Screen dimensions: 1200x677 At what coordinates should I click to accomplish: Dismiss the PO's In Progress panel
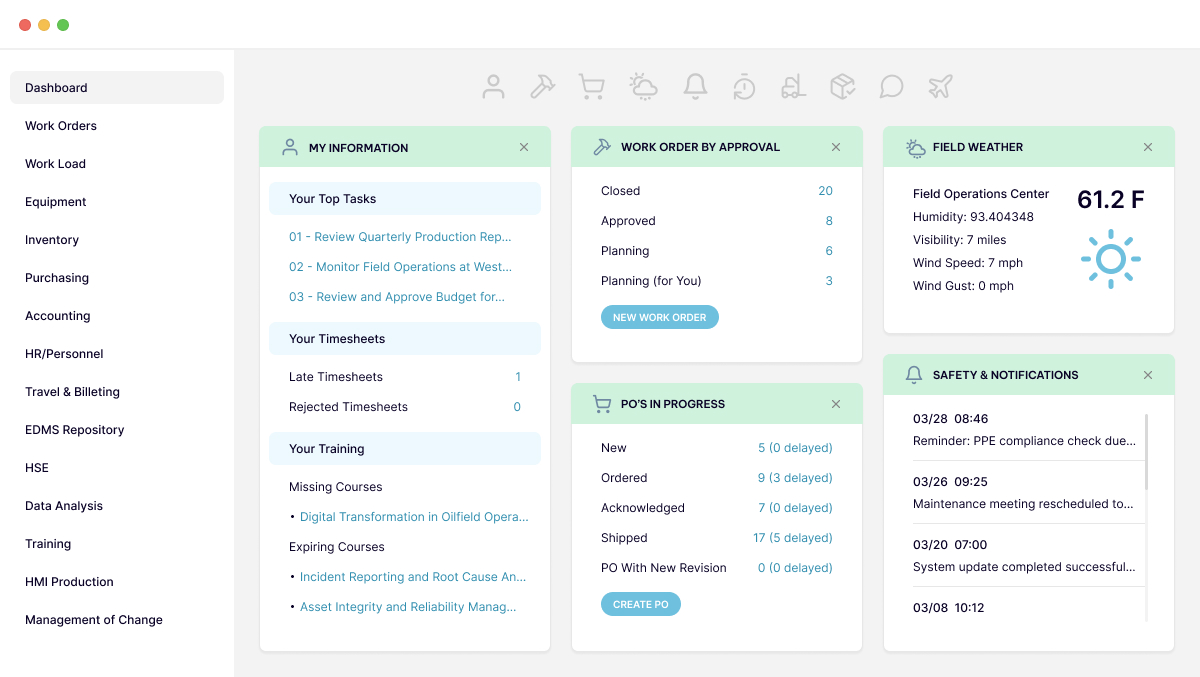pyautogui.click(x=836, y=404)
